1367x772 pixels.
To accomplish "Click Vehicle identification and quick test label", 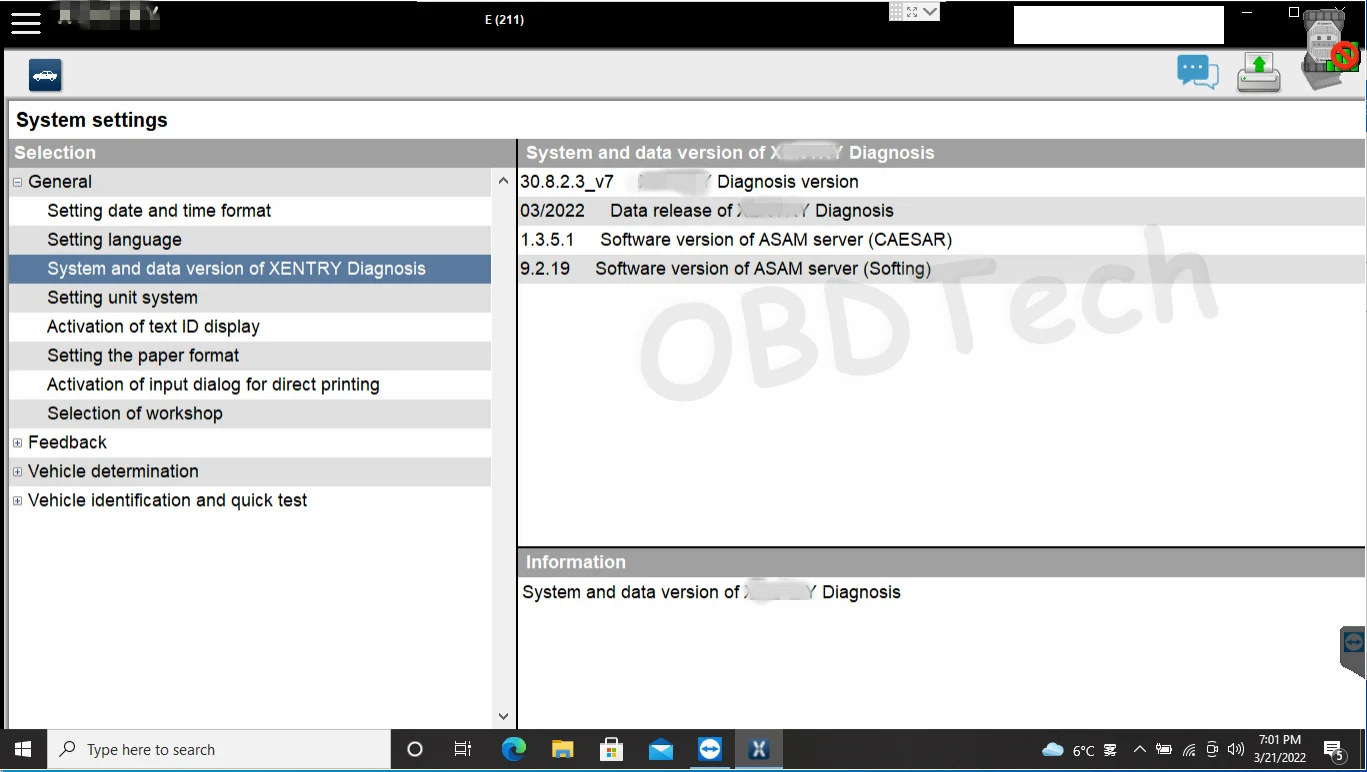I will [168, 501].
